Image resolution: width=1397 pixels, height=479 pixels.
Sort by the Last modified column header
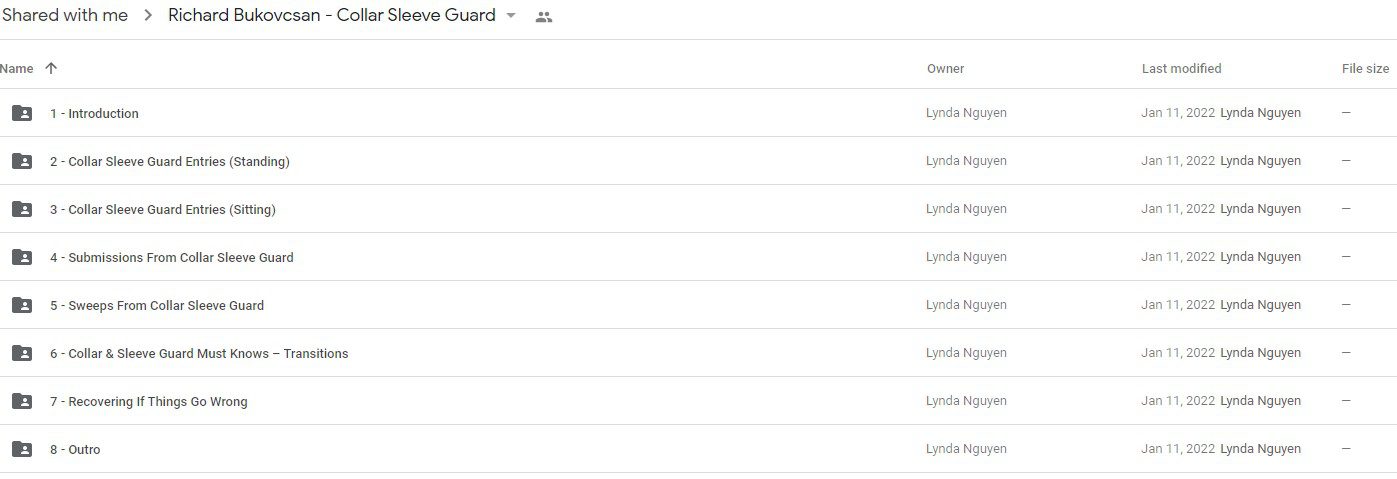tap(1181, 68)
